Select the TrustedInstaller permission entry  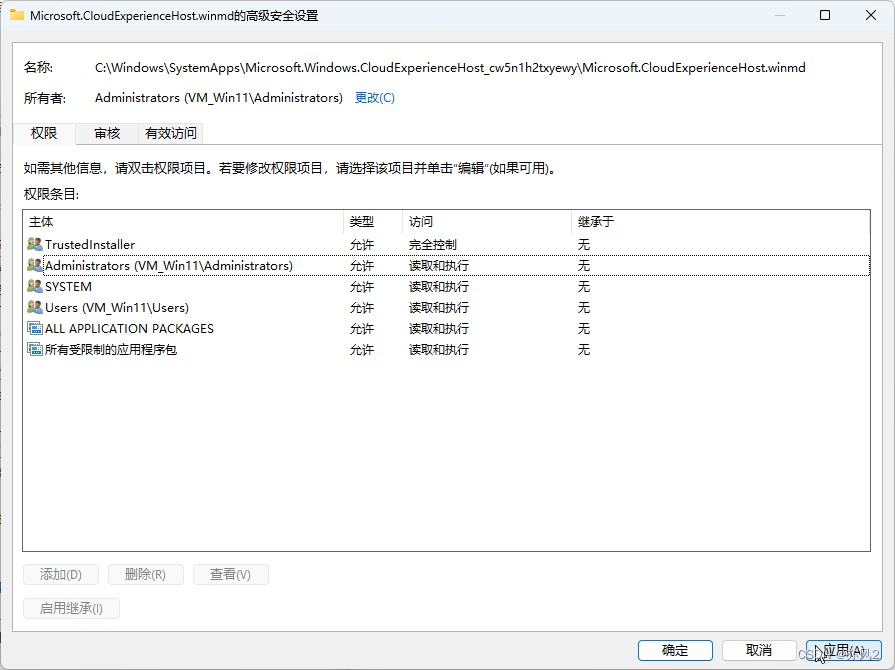coord(447,244)
